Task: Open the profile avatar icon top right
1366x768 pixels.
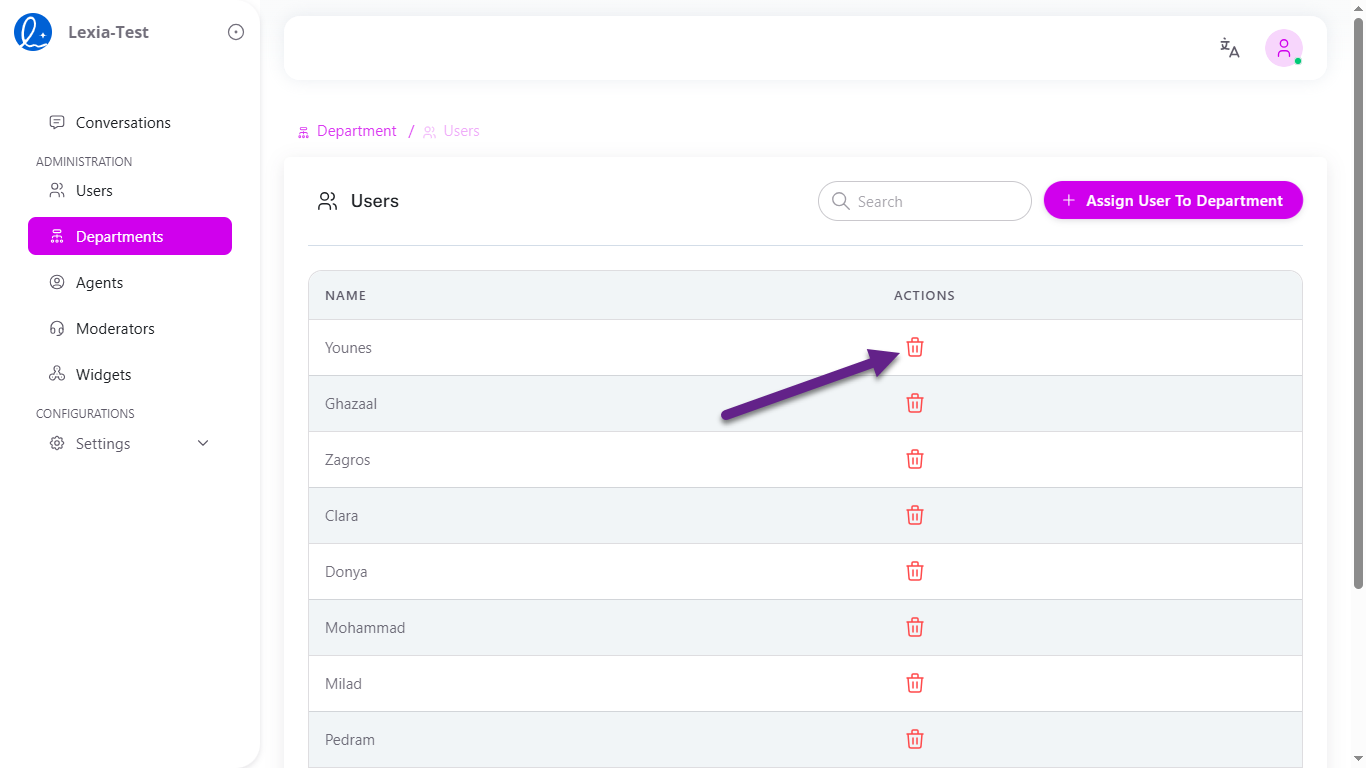Action: 1283,48
